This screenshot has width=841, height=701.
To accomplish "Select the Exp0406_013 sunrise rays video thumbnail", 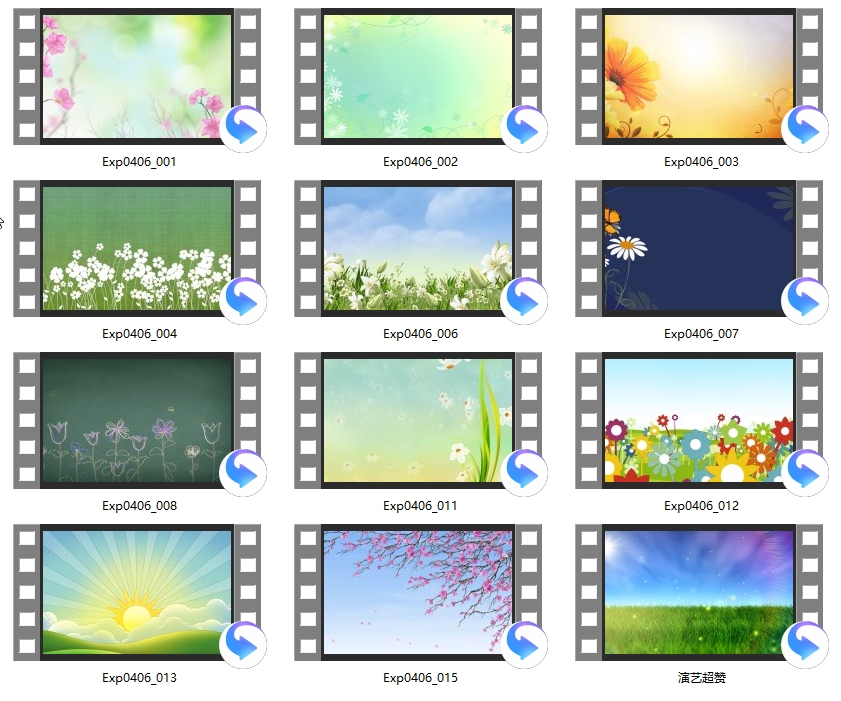I will (137, 593).
